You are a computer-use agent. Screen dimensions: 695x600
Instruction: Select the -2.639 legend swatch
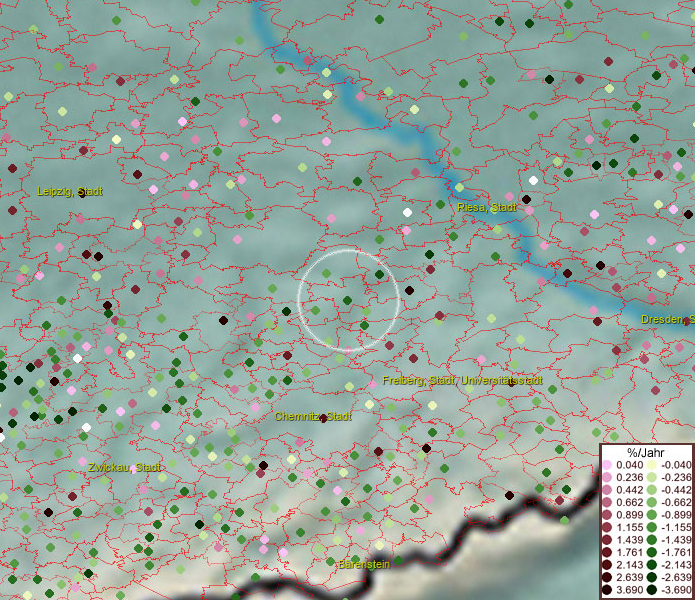[x=652, y=577]
